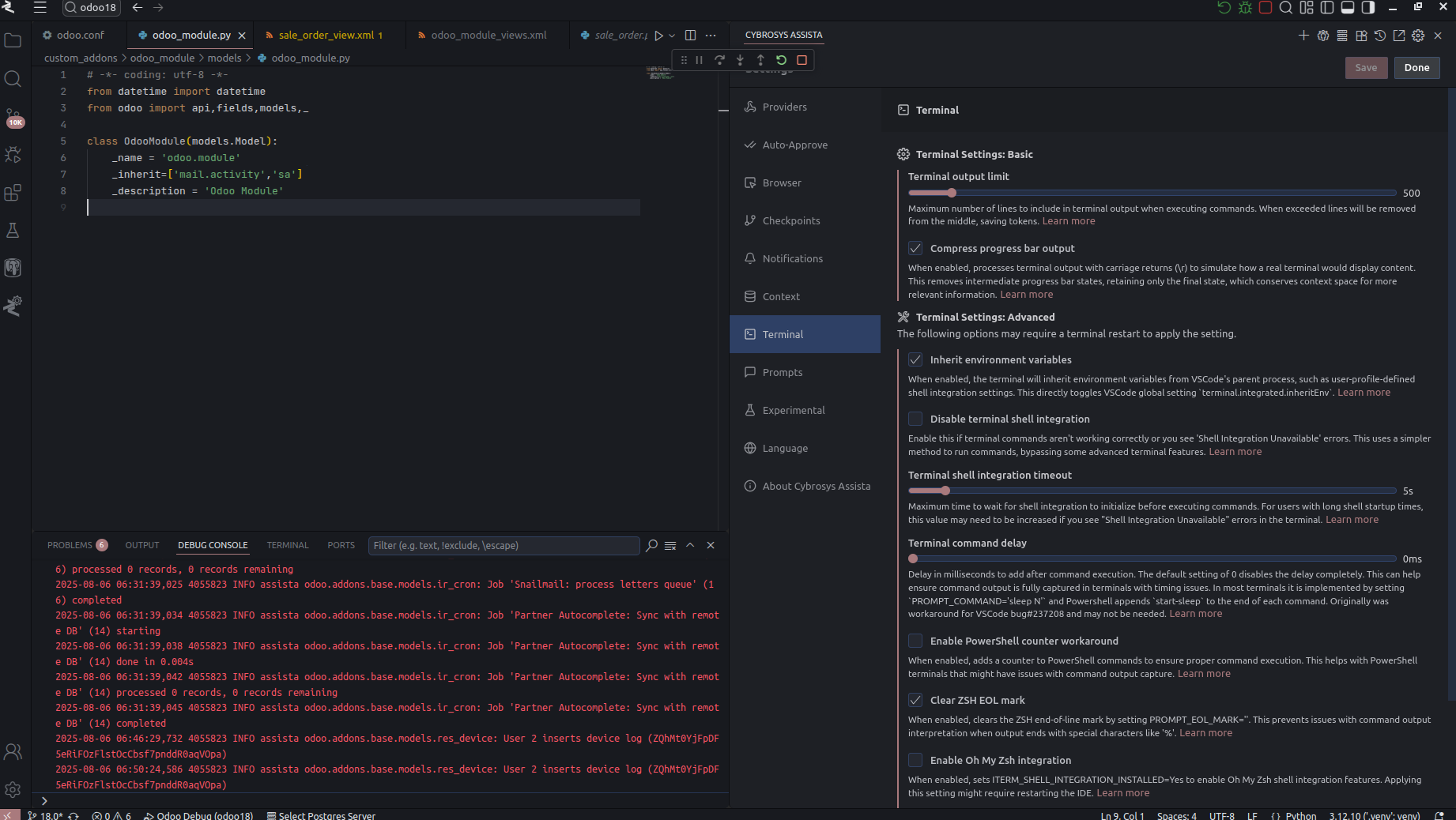Click Select Postgres Server in status bar
Image resolution: width=1456 pixels, height=820 pixels.
pos(321,815)
